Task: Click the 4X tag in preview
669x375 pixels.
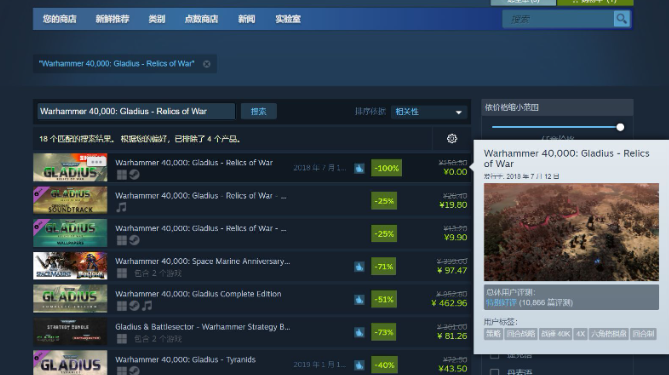Action: click(580, 334)
